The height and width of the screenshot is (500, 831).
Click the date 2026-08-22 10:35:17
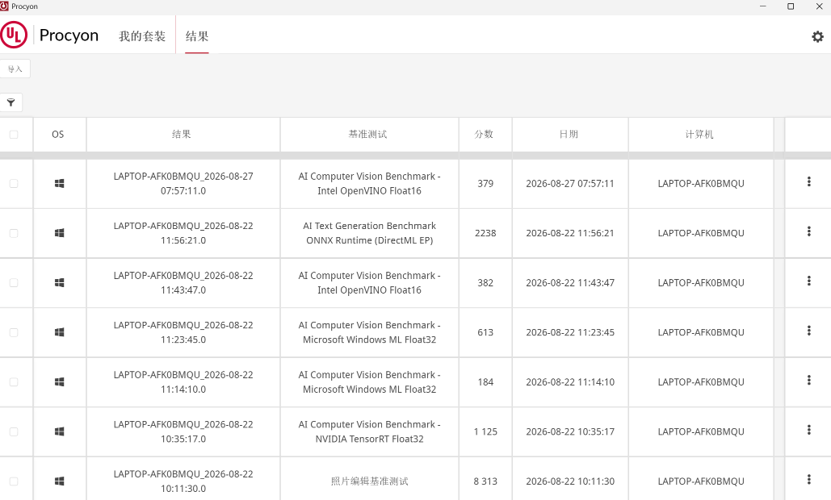(x=570, y=432)
